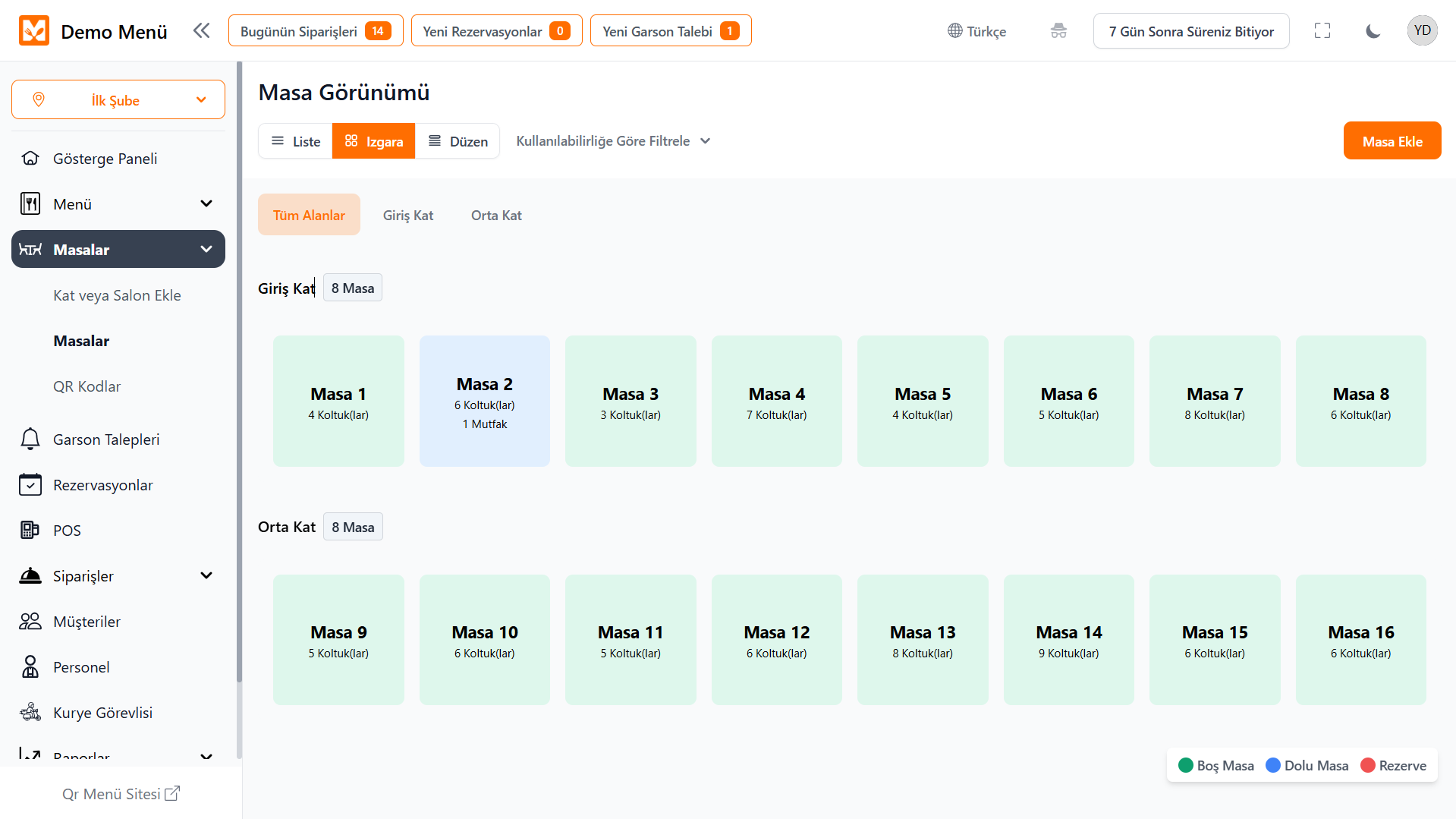Click the Demo Menü logo icon
The image size is (1456, 819).
(34, 31)
